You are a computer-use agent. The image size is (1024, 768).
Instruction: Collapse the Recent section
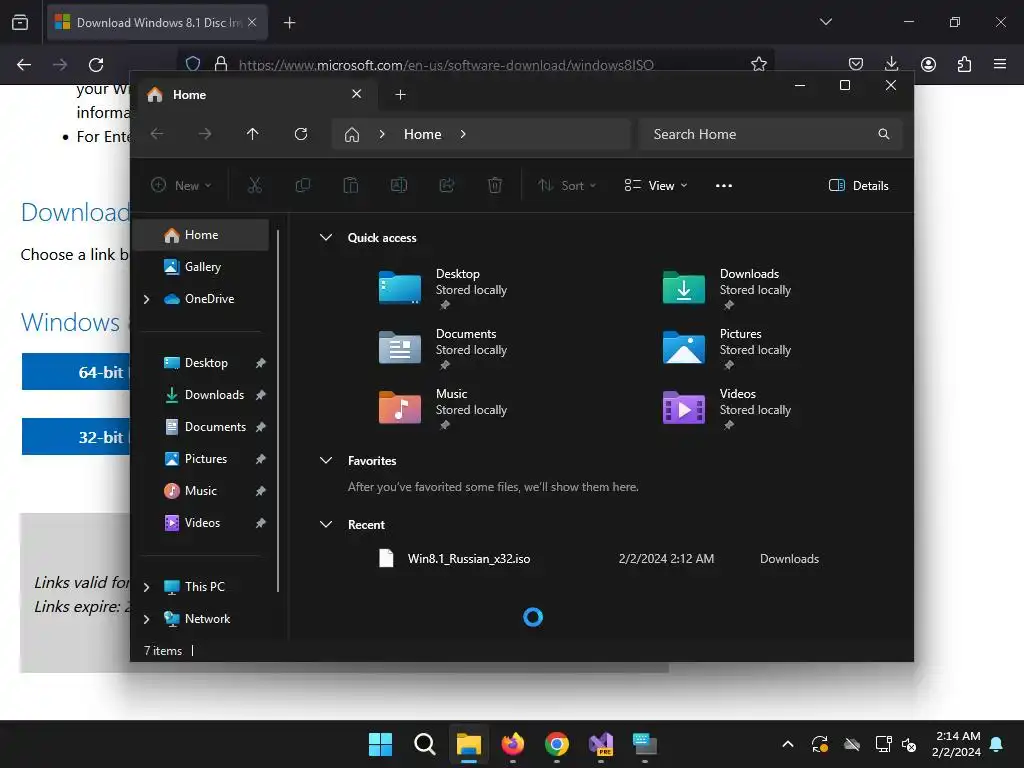coord(326,524)
